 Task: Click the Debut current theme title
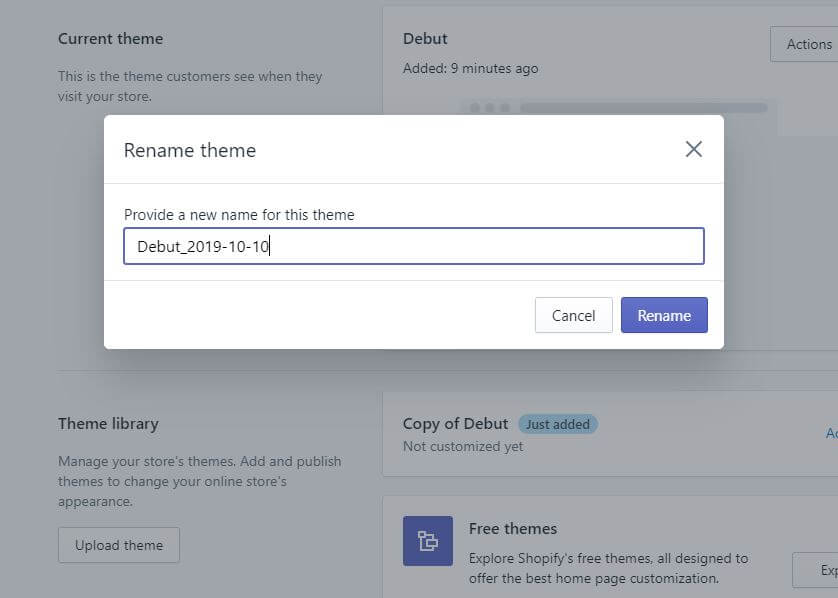point(425,38)
